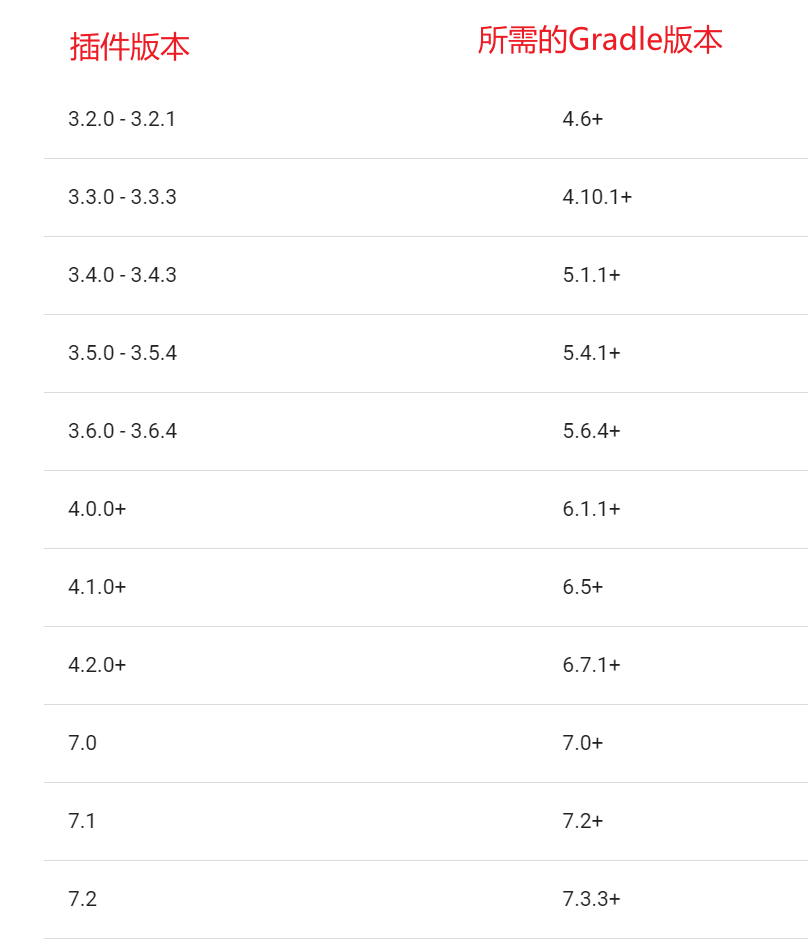The image size is (808, 945).
Task: Select plugin version 3.4.0 - 3.4.3 cell
Action: [122, 275]
